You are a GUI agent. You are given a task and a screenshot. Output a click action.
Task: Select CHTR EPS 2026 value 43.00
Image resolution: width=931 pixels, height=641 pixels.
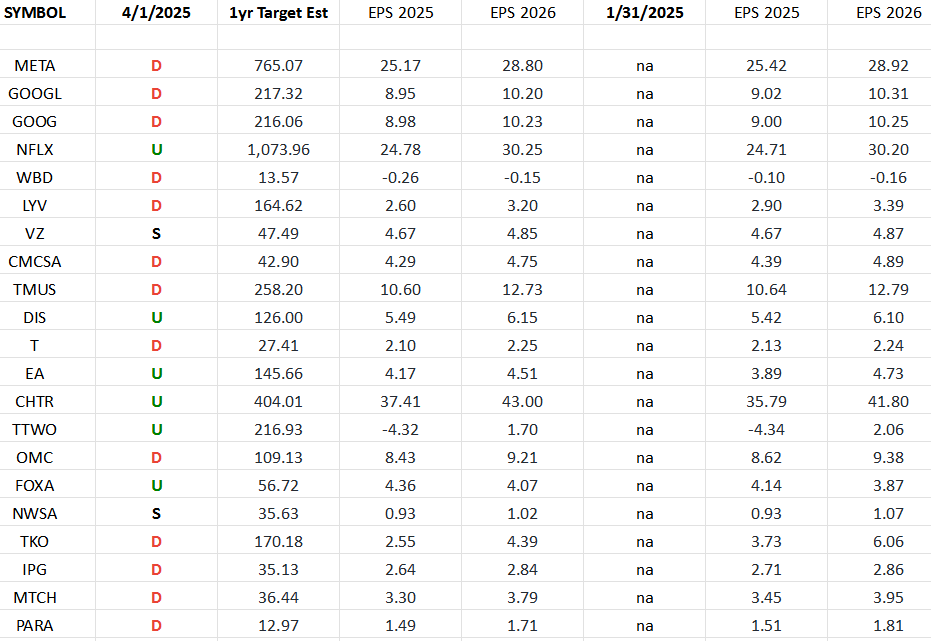(522, 401)
